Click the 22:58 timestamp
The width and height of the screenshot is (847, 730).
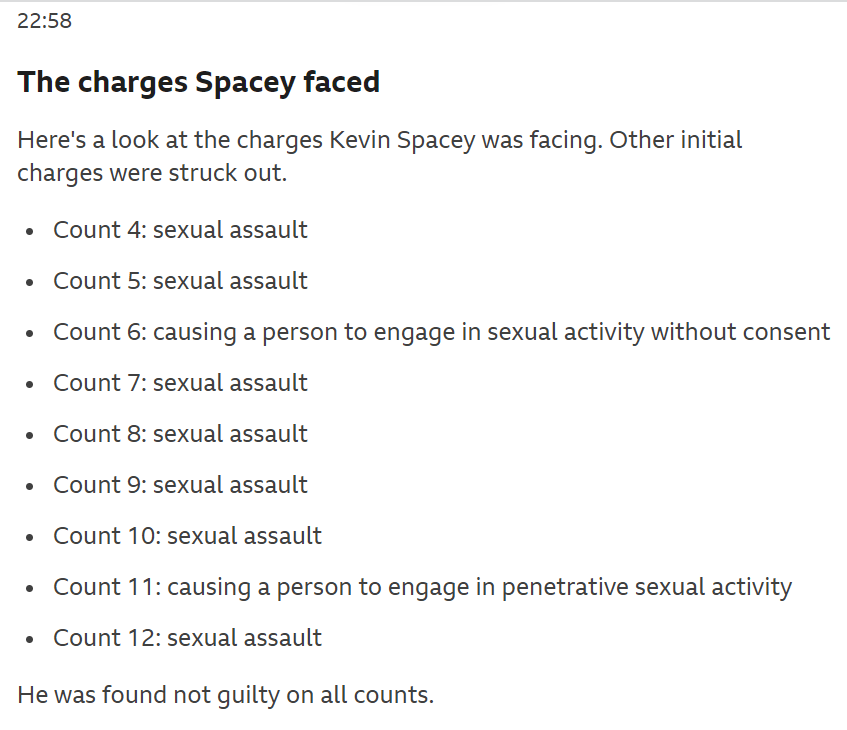44,21
